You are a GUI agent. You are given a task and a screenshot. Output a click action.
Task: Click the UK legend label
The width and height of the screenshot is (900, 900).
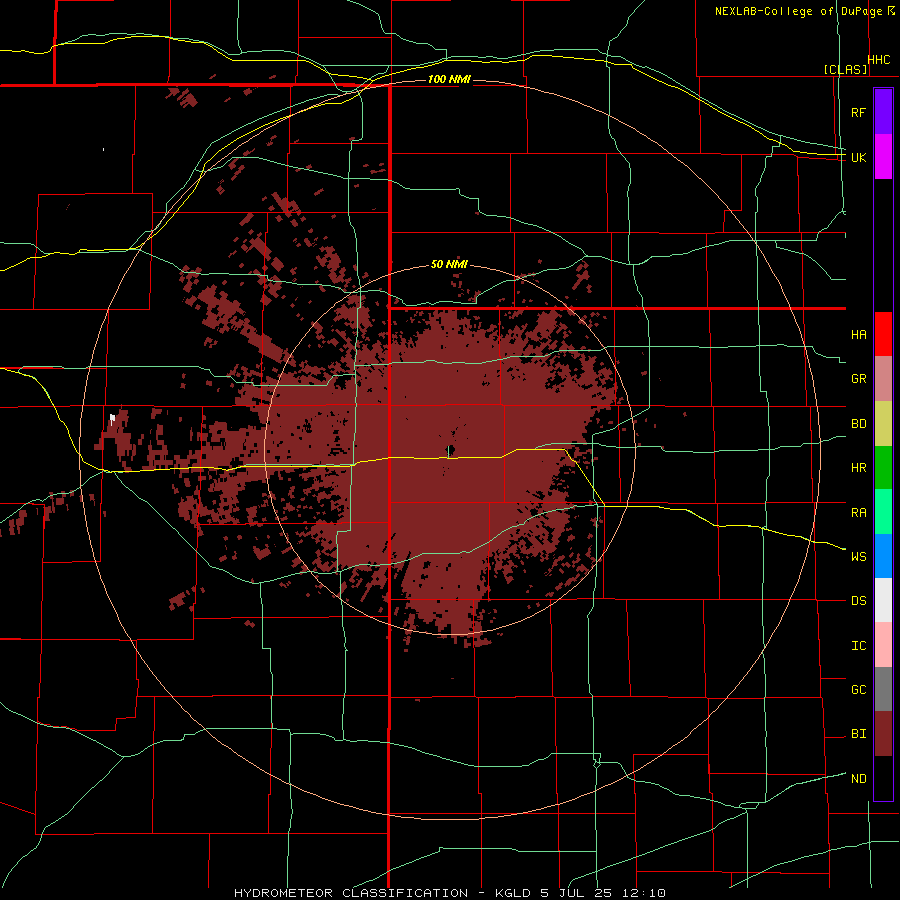click(858, 157)
